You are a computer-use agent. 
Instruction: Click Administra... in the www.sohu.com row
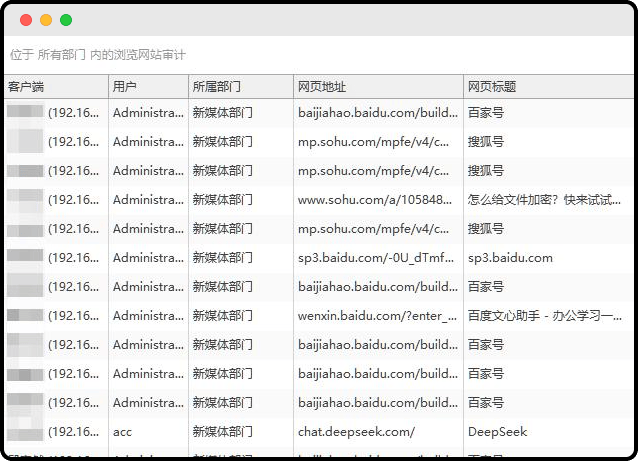[x=149, y=200]
